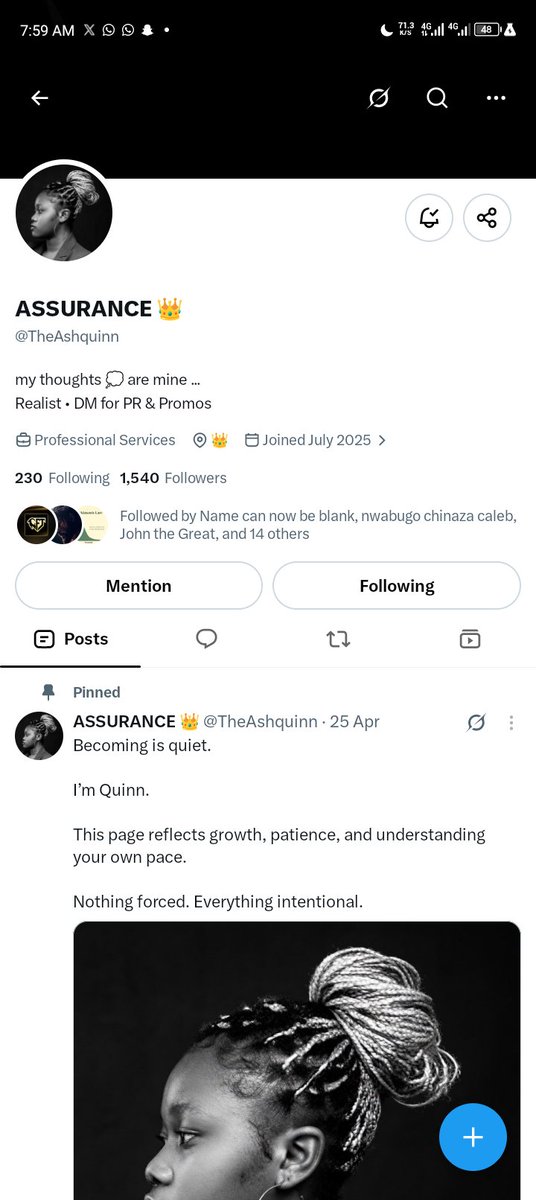Image resolution: width=536 pixels, height=1200 pixels.
Task: Switch to the Replies tab icon
Action: (x=207, y=639)
